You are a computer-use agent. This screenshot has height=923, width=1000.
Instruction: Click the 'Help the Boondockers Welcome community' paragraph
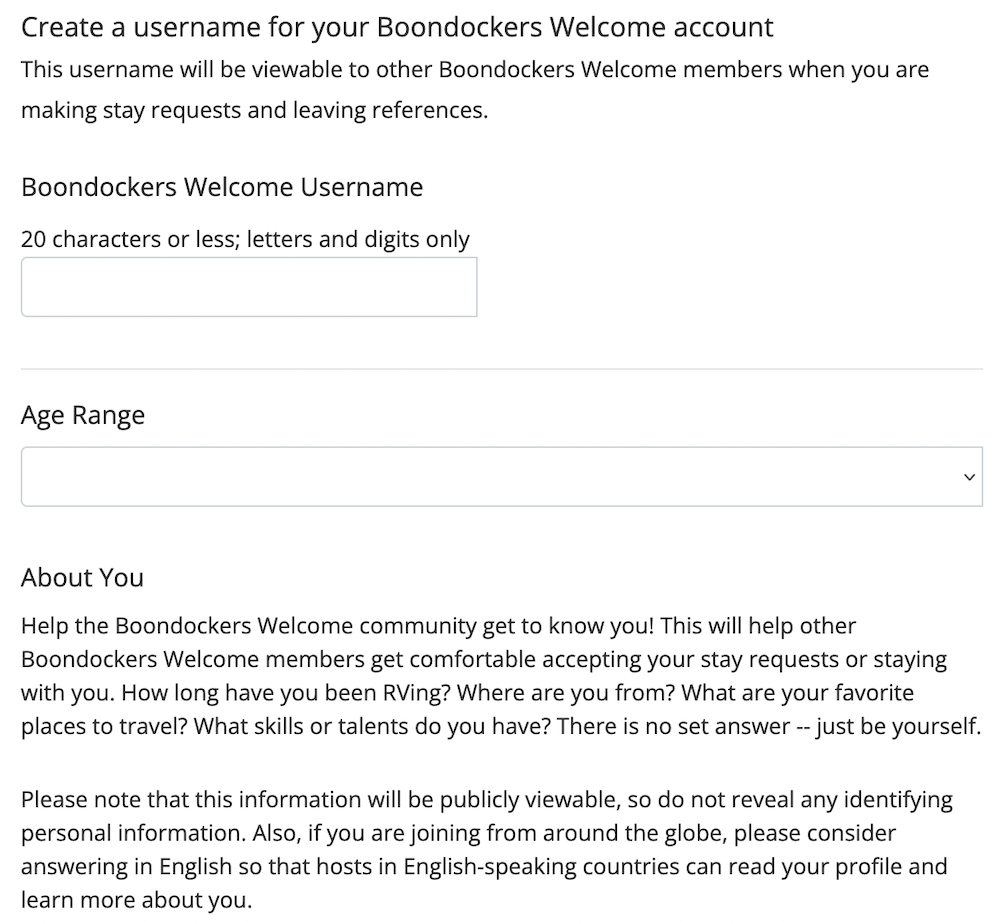[x=501, y=676]
